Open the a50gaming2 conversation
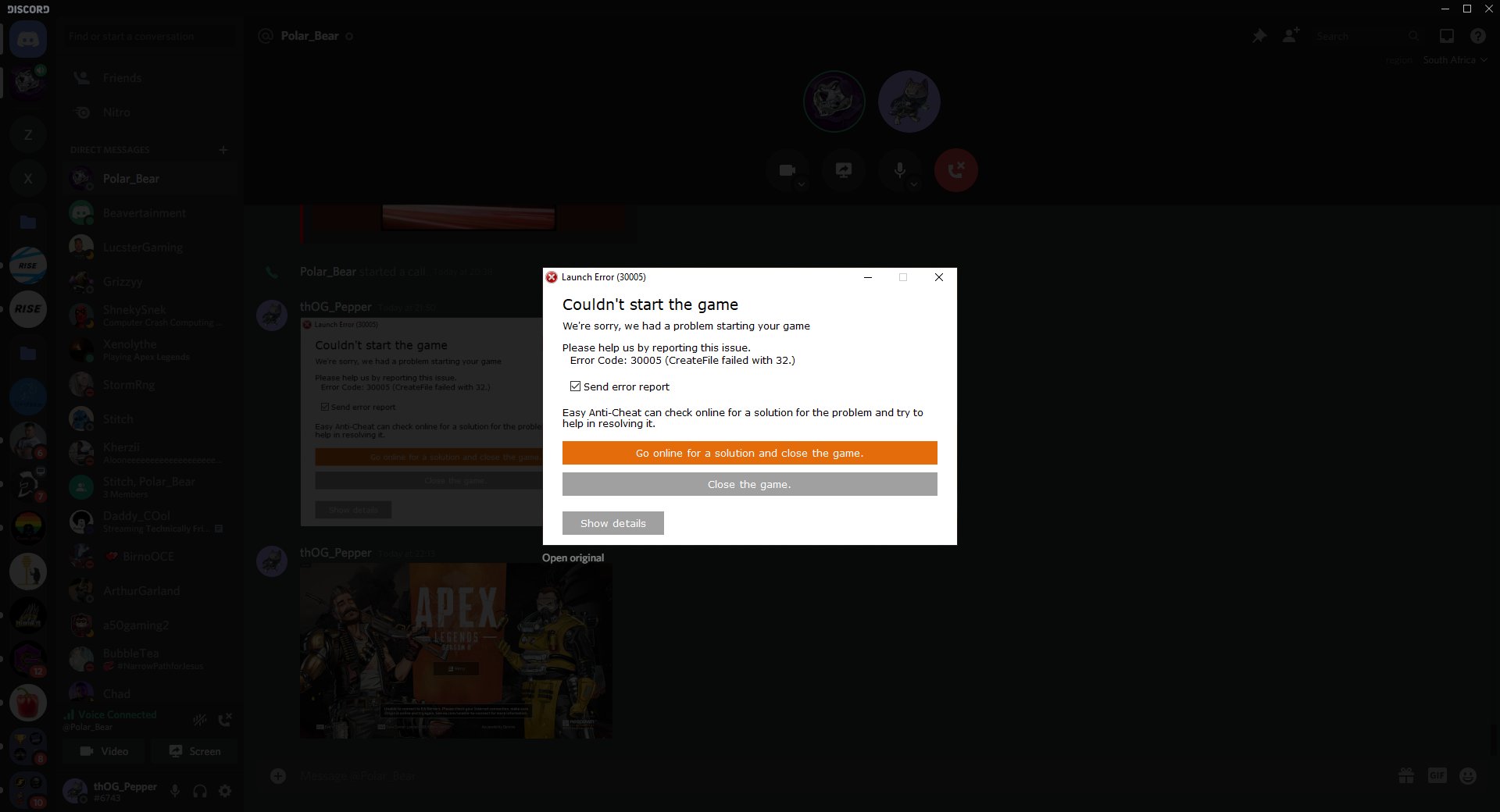This screenshot has height=812, width=1500. [148, 625]
